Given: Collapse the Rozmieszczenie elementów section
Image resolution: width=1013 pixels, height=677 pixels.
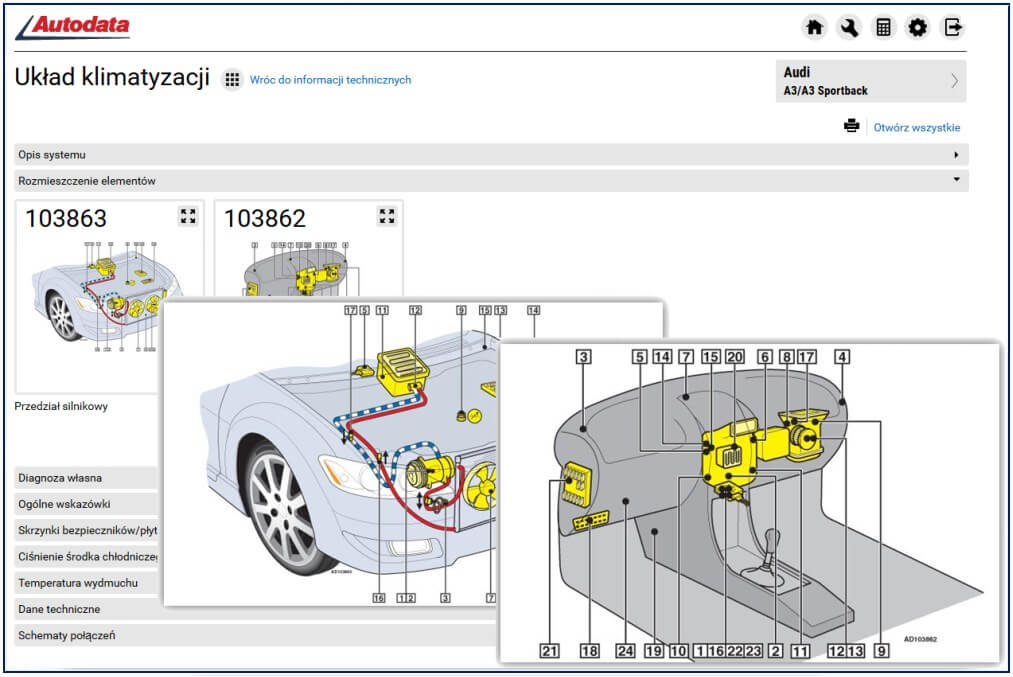Looking at the screenshot, I should (x=491, y=181).
